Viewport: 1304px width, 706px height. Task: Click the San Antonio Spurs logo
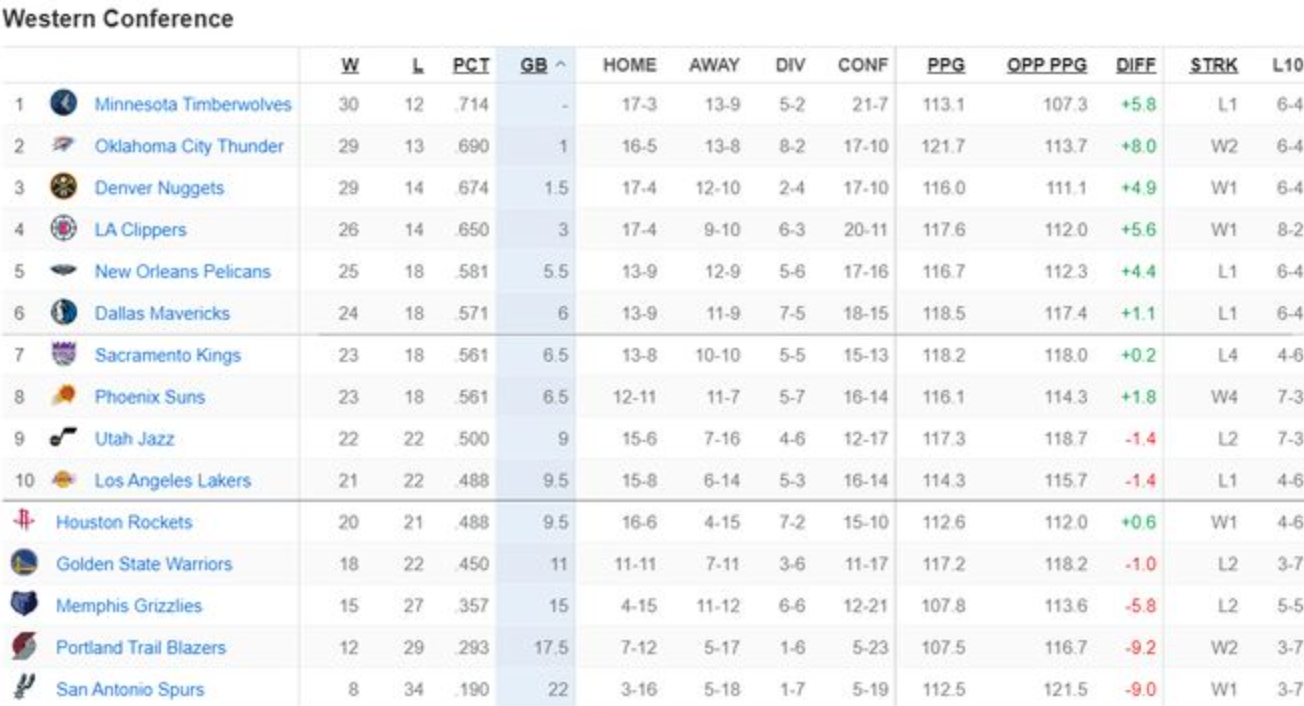pos(24,688)
